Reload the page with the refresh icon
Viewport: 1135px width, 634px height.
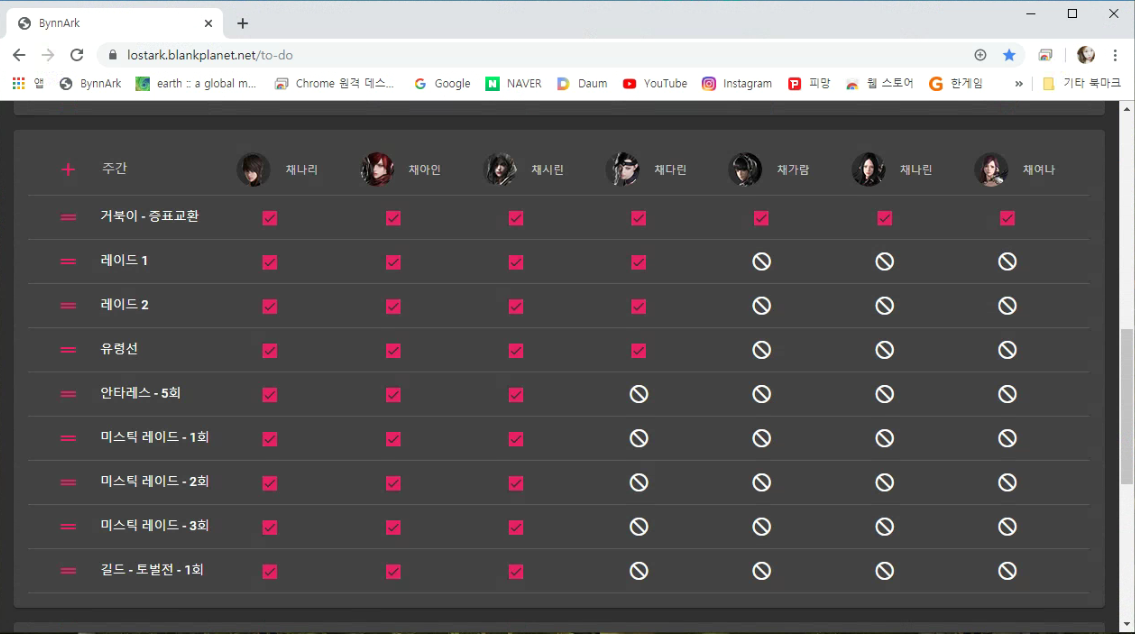pos(77,55)
